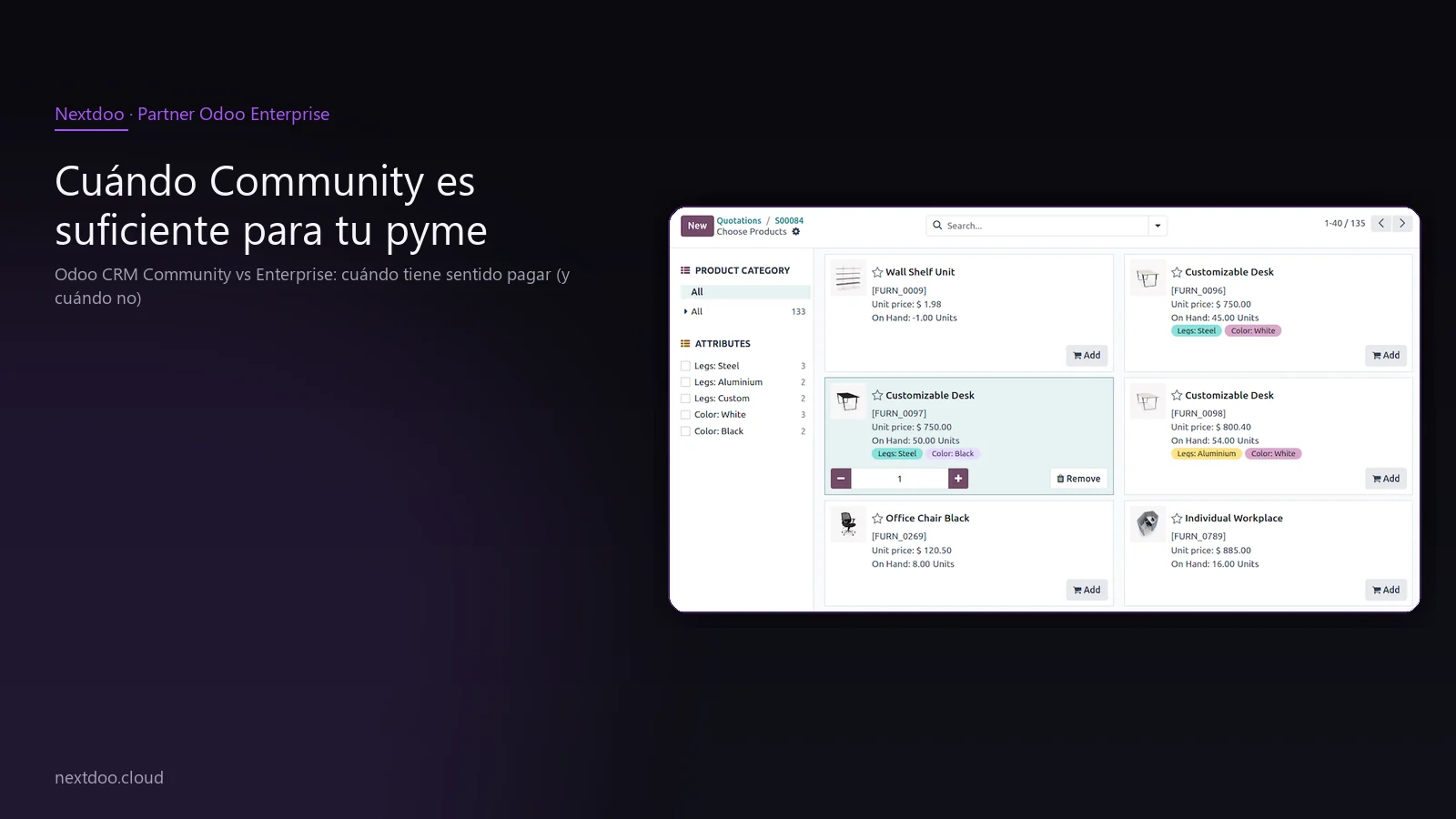Click the nextdoo.cloud footer text
Screen dimensions: 1456x819
(x=109, y=778)
